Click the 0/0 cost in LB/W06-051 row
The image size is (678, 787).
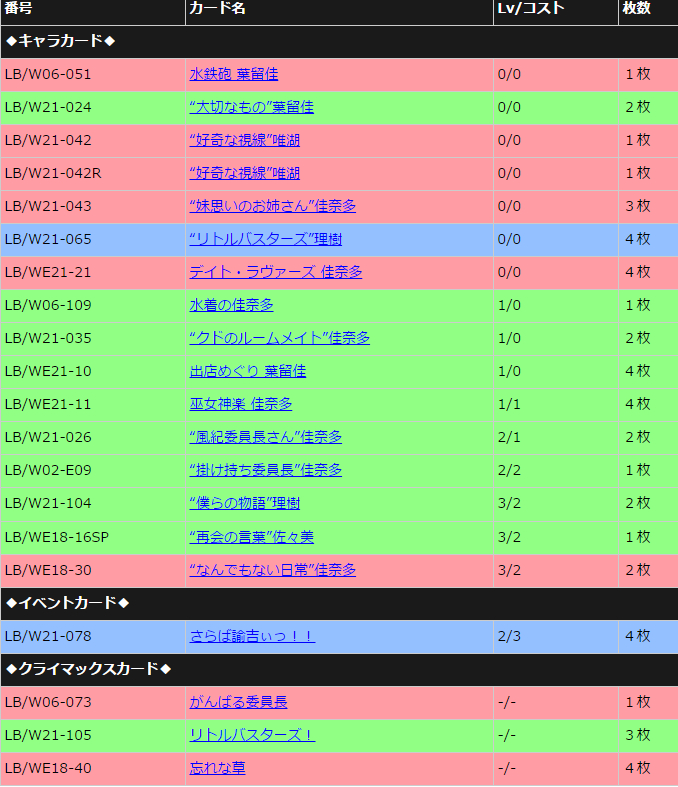point(509,75)
